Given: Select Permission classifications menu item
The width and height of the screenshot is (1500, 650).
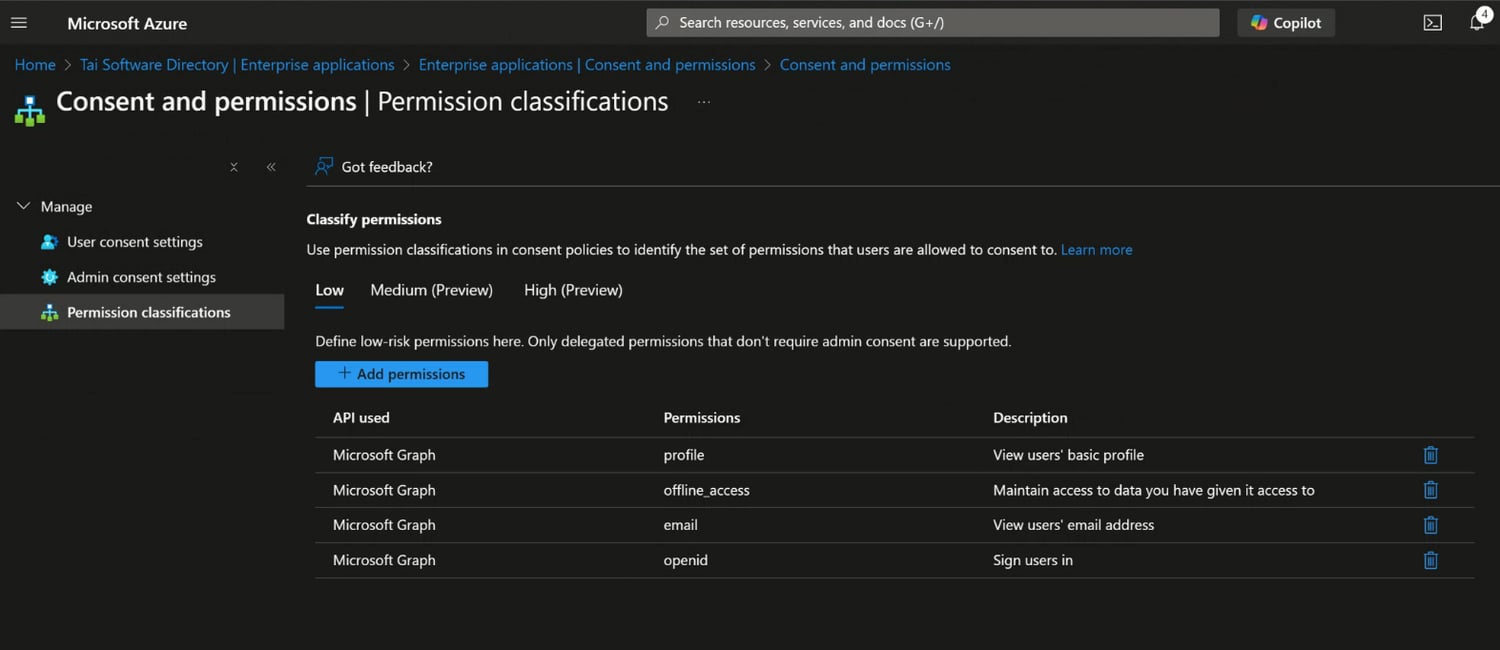Looking at the screenshot, I should (x=142, y=312).
